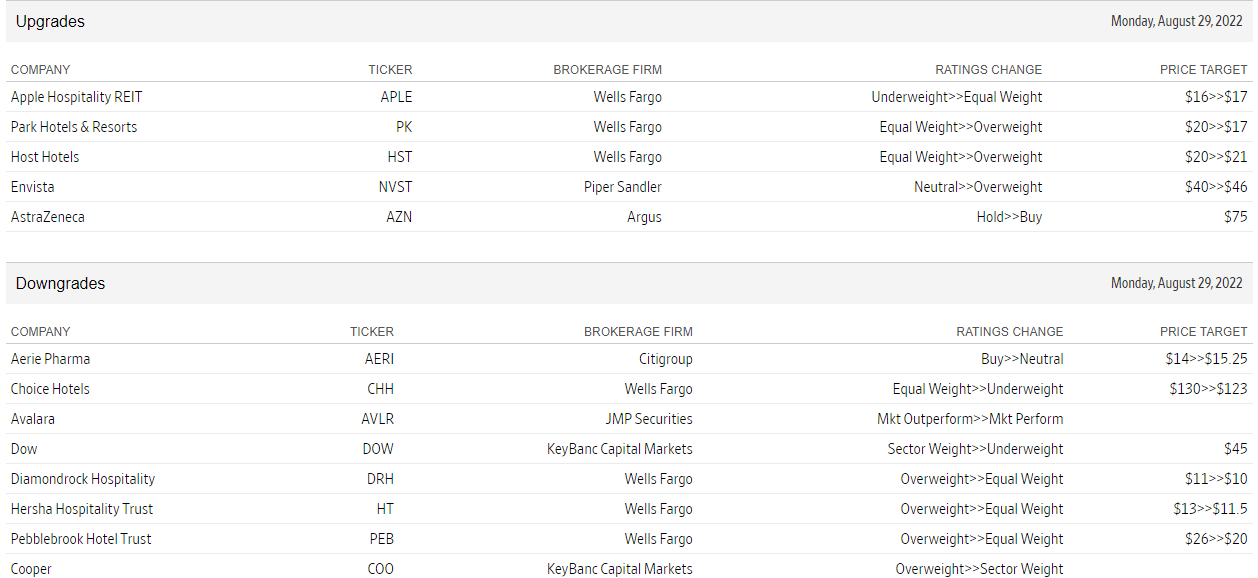Screen dimensions: 1258x578
Task: Open the Hersha Hospitality Trust entry
Action: click(82, 509)
